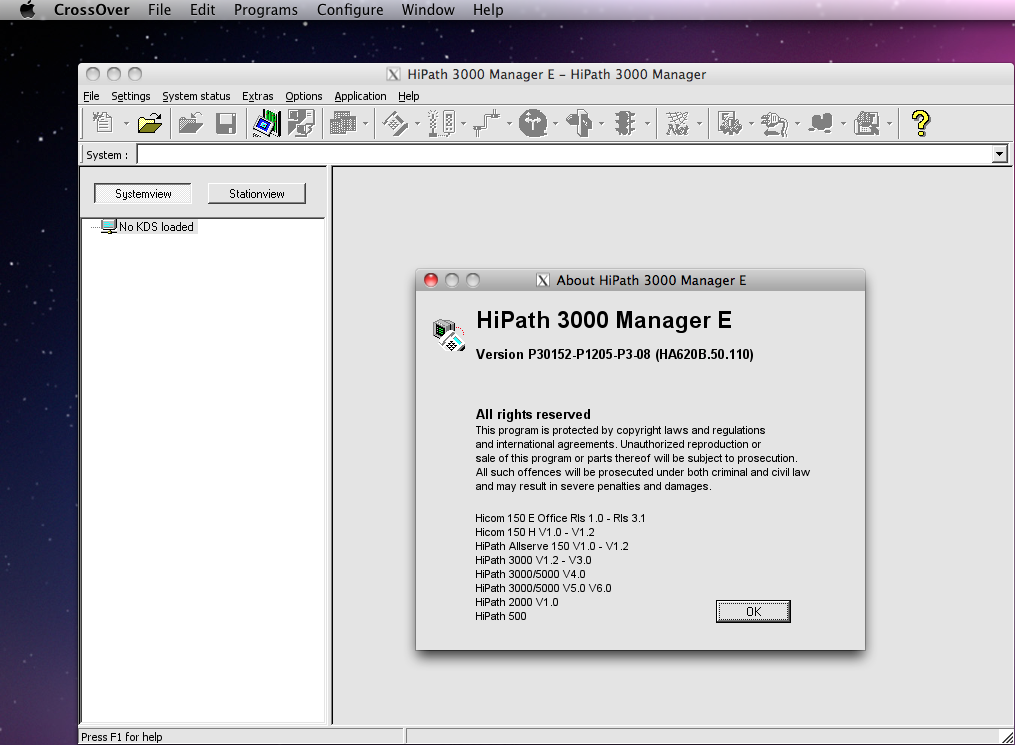
Task: Open dropdown arrow beside round signpost icon
Action: [x=555, y=123]
